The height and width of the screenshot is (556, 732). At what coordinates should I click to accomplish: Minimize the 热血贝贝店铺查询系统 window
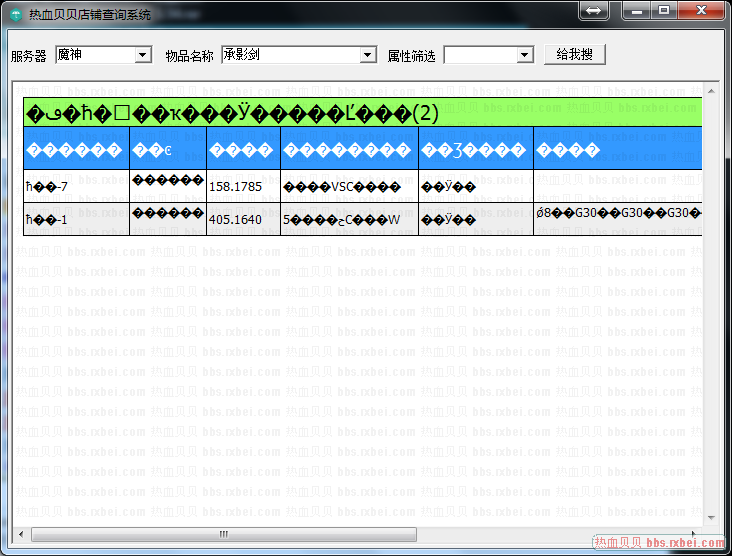(636, 11)
